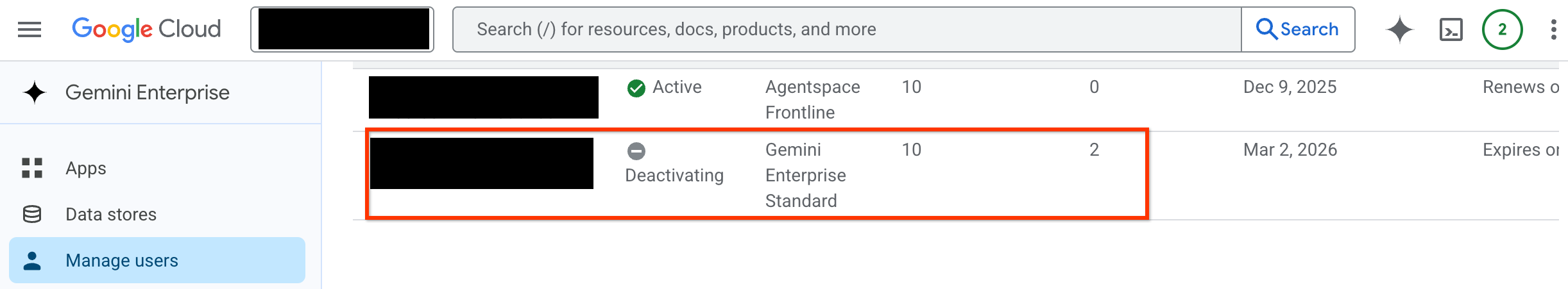Open the hamburger navigation menu
Screen dimensions: 1568x289
click(30, 29)
